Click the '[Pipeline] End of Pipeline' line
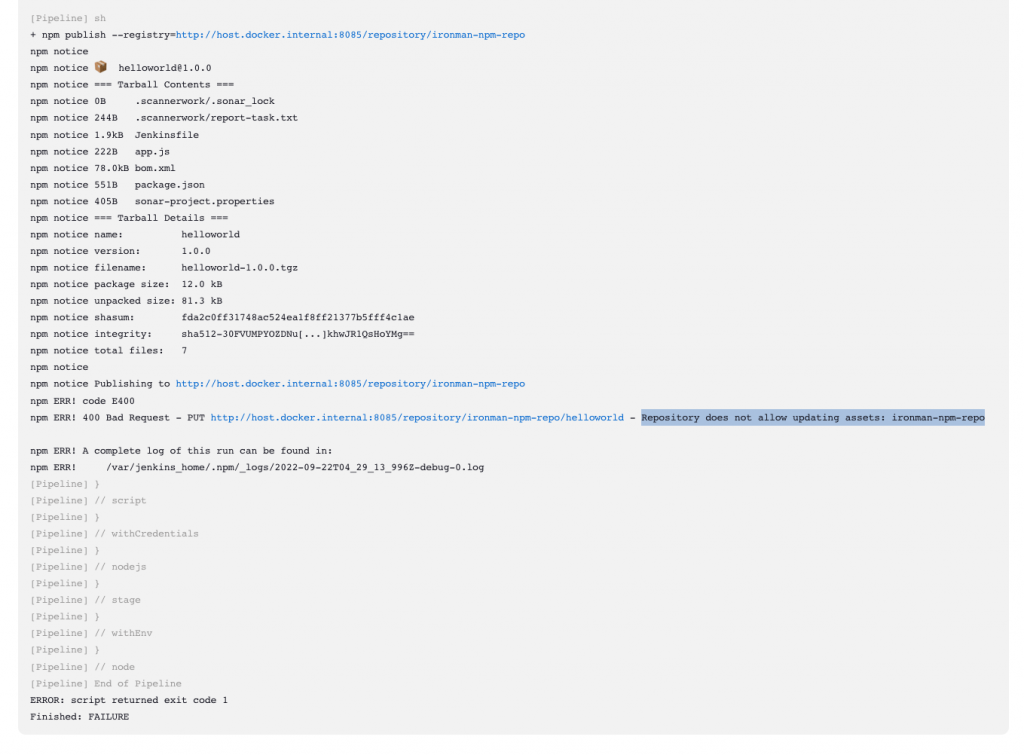 [x=106, y=683]
